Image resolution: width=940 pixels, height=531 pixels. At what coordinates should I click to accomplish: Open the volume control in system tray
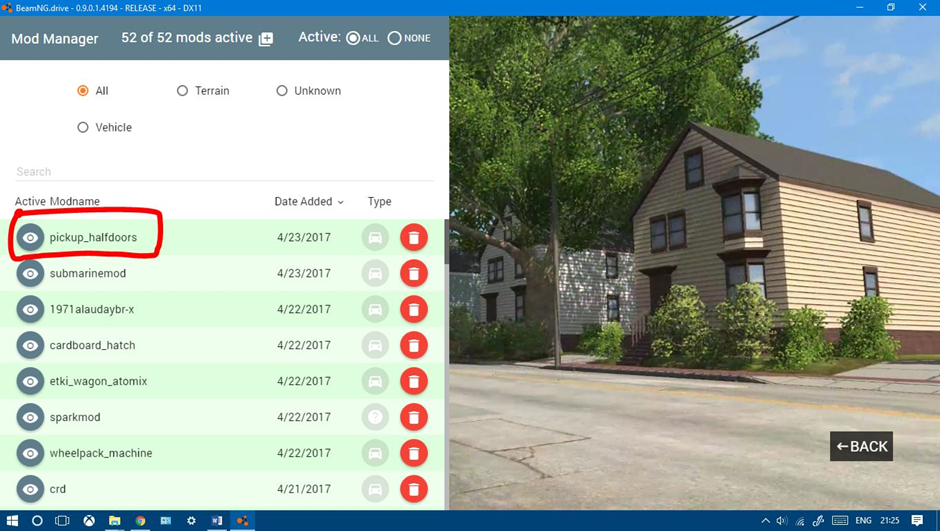pos(782,521)
